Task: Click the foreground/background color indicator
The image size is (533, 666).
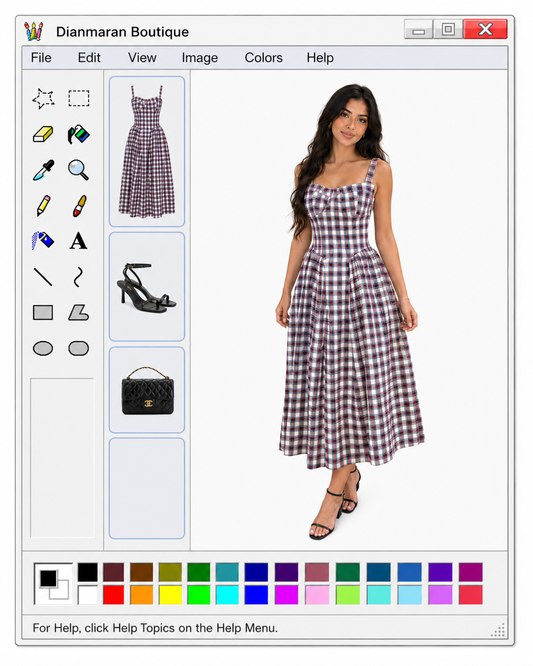Action: click(54, 583)
